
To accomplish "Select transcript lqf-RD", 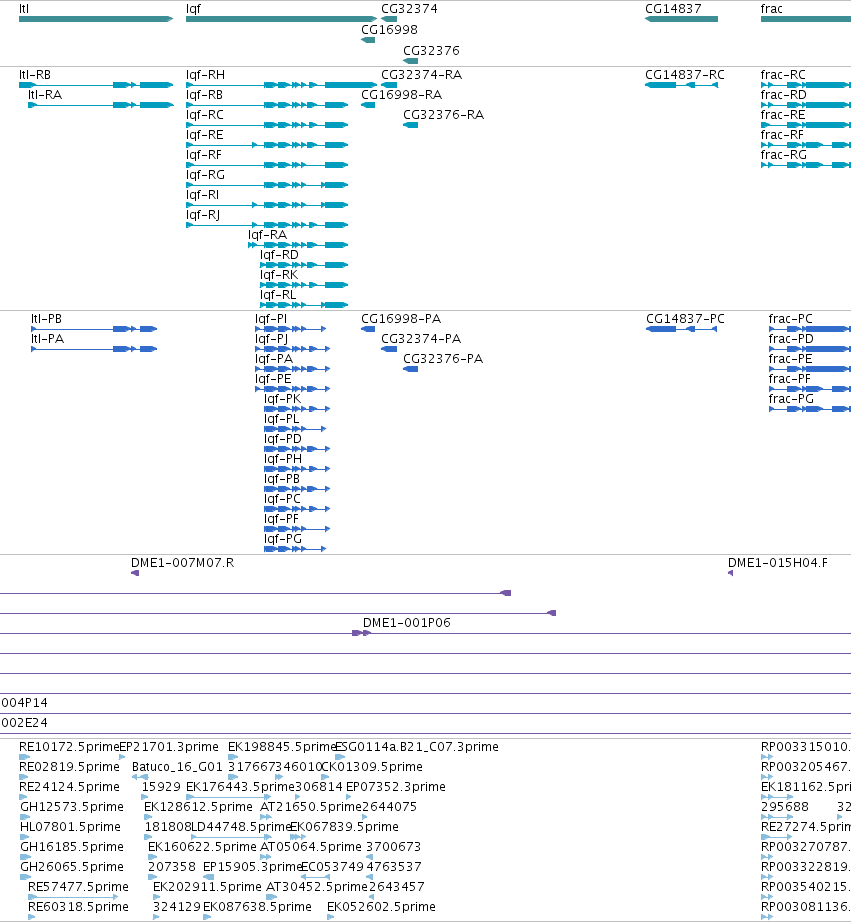I will tap(304, 265).
